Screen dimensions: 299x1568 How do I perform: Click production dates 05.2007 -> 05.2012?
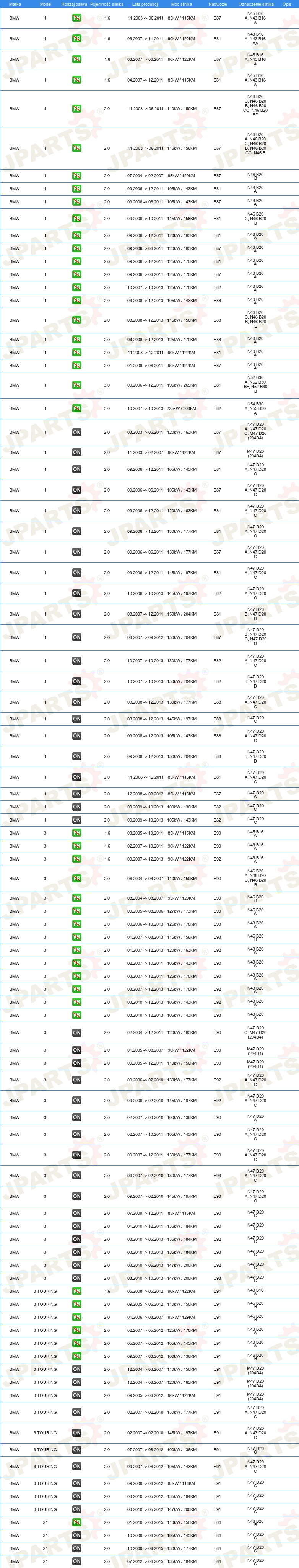pos(145,1343)
